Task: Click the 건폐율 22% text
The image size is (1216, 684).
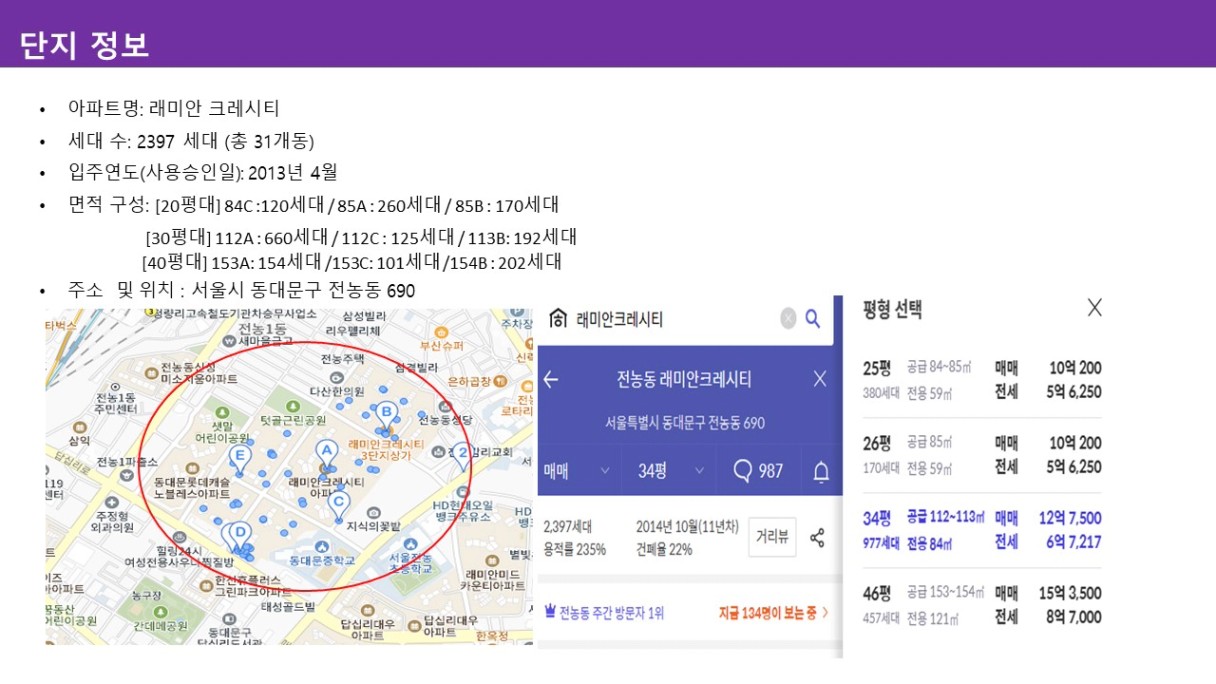Action: pos(664,549)
